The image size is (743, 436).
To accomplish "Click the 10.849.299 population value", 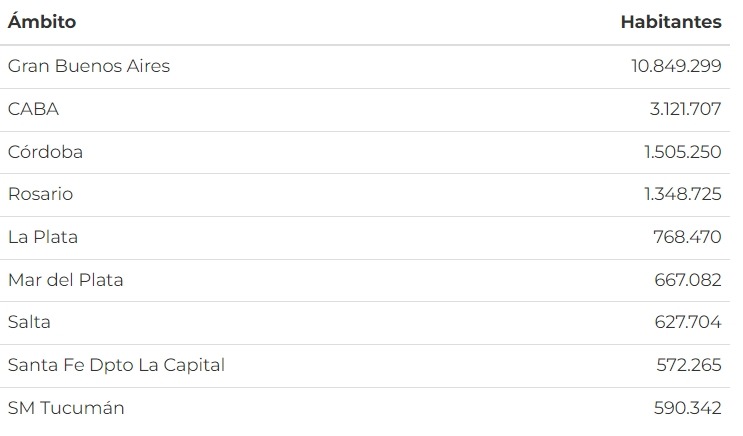I will (676, 66).
